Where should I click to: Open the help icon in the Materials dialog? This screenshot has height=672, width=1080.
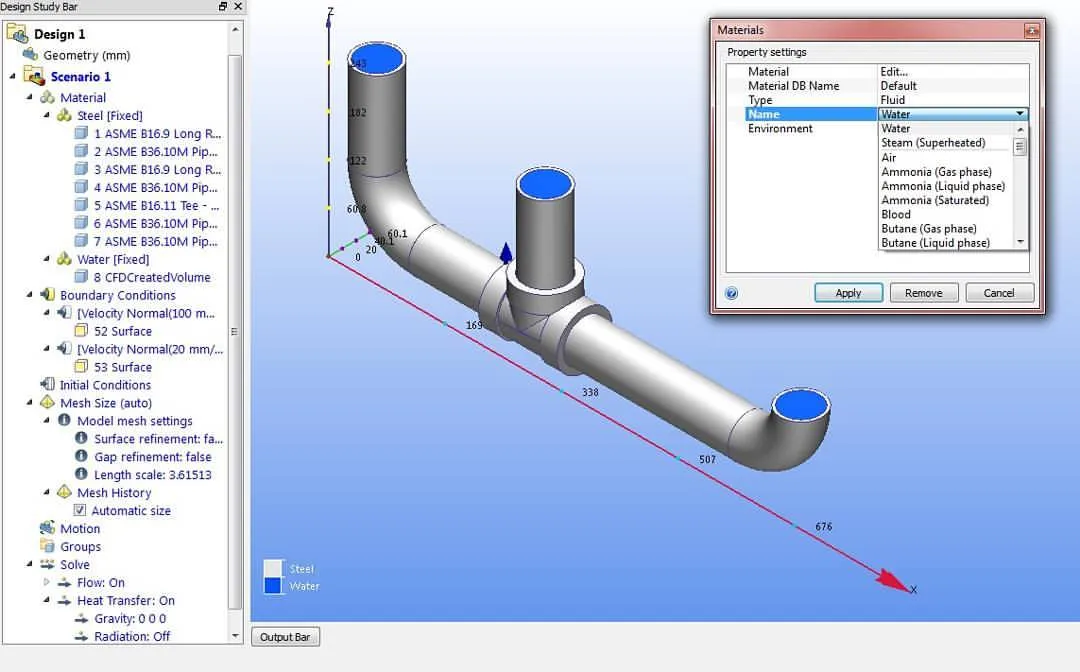[x=731, y=292]
